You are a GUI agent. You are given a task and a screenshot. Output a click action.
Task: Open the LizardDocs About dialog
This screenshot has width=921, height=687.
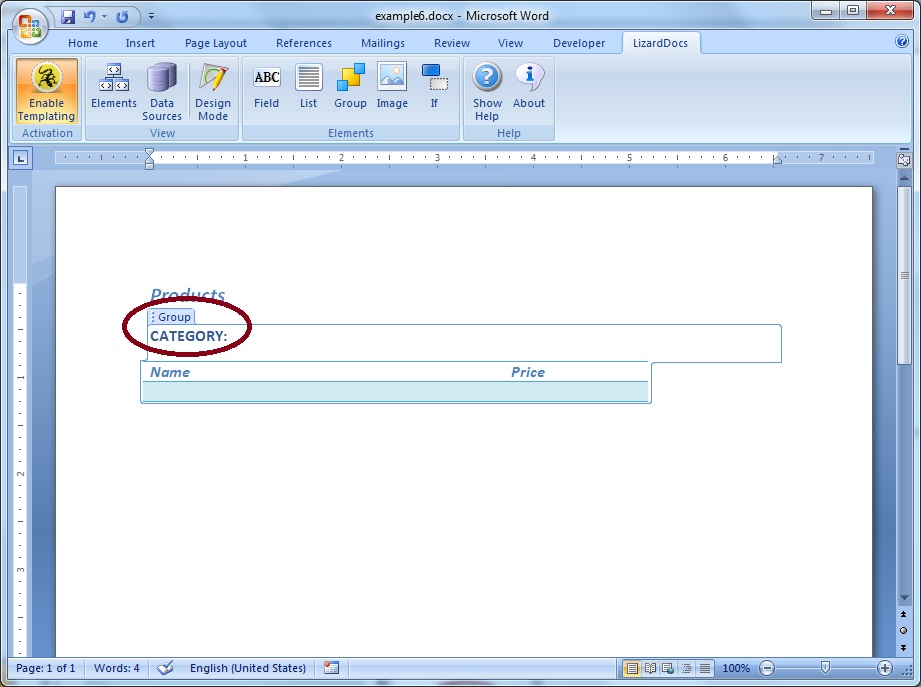(x=529, y=86)
